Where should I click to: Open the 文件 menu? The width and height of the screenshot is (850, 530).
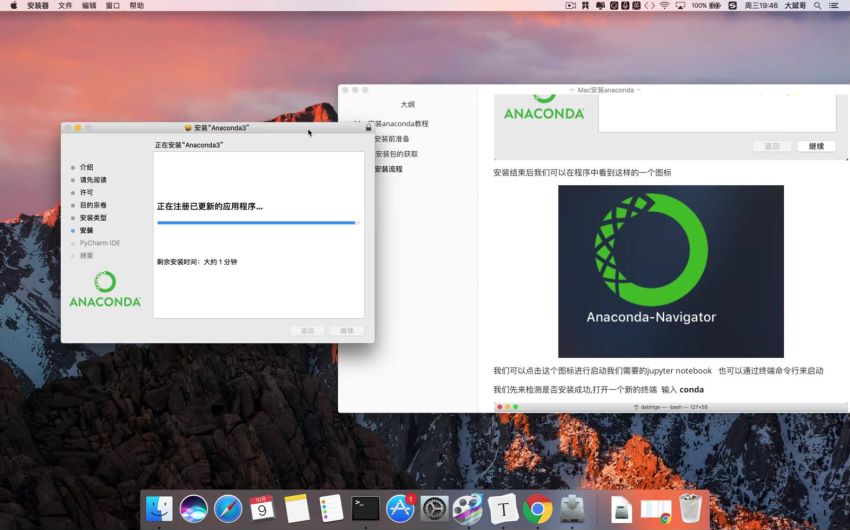point(65,5)
